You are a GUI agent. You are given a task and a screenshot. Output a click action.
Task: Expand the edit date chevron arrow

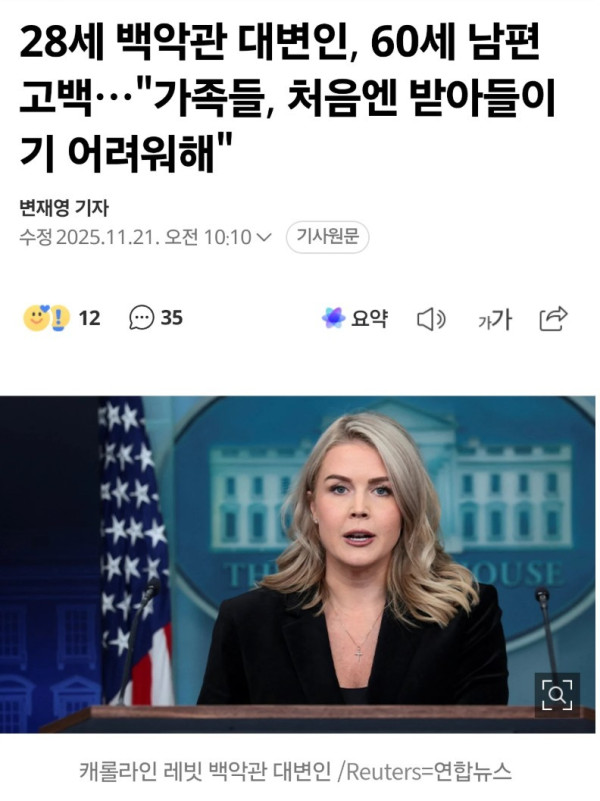pyautogui.click(x=264, y=237)
